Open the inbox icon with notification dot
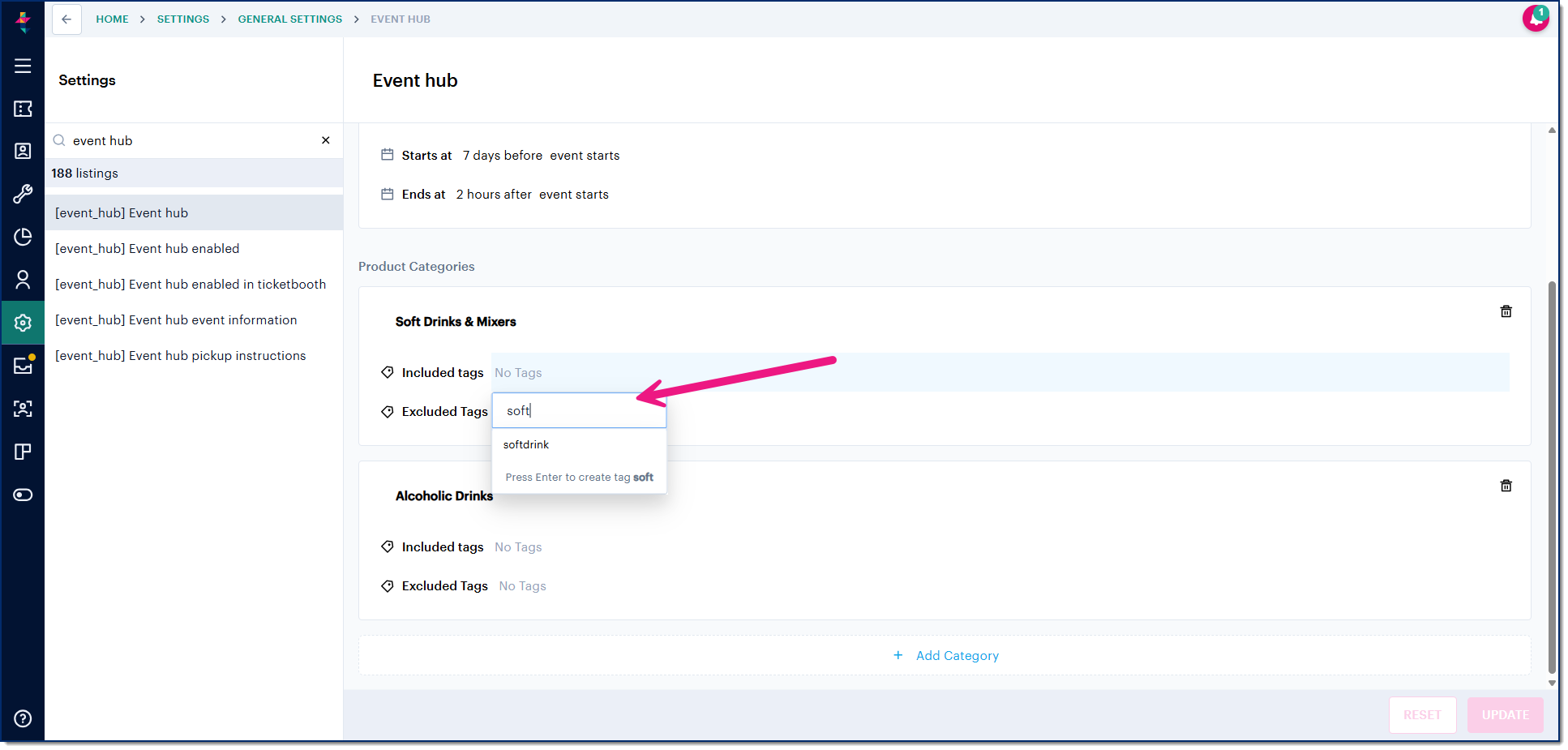The height and width of the screenshot is (750, 1568). (23, 366)
